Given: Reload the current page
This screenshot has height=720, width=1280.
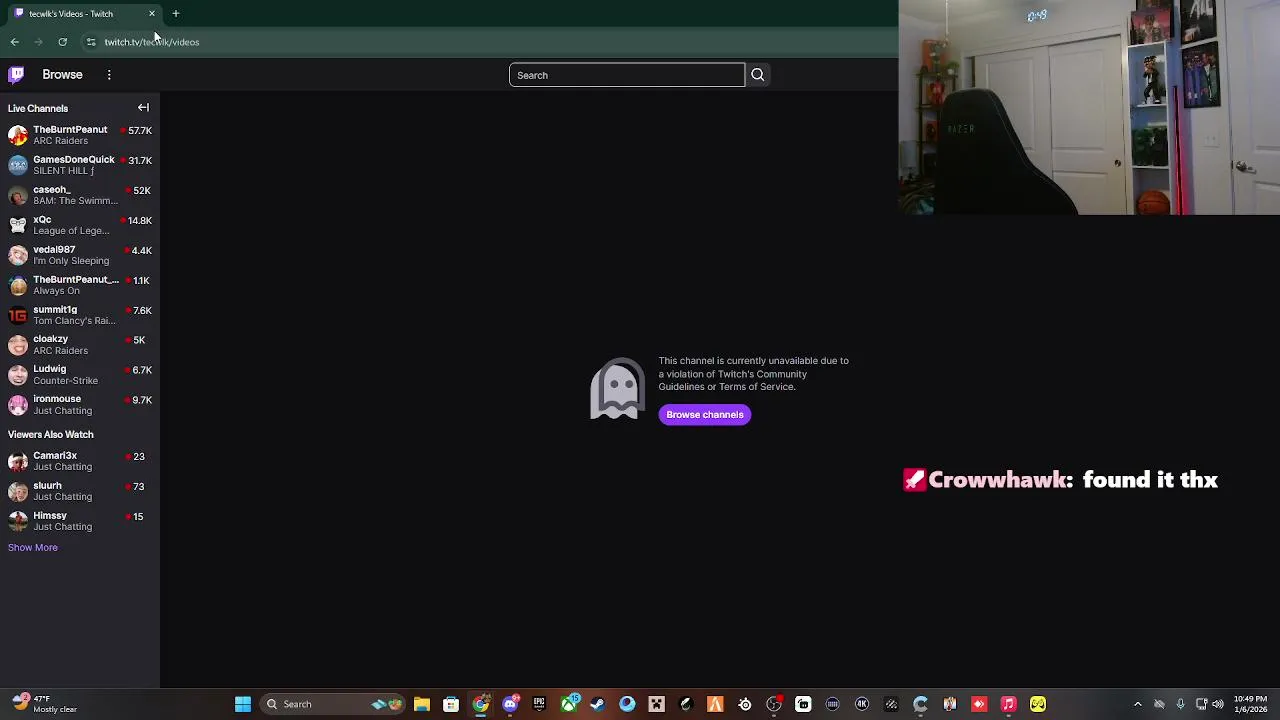Looking at the screenshot, I should coord(62,42).
